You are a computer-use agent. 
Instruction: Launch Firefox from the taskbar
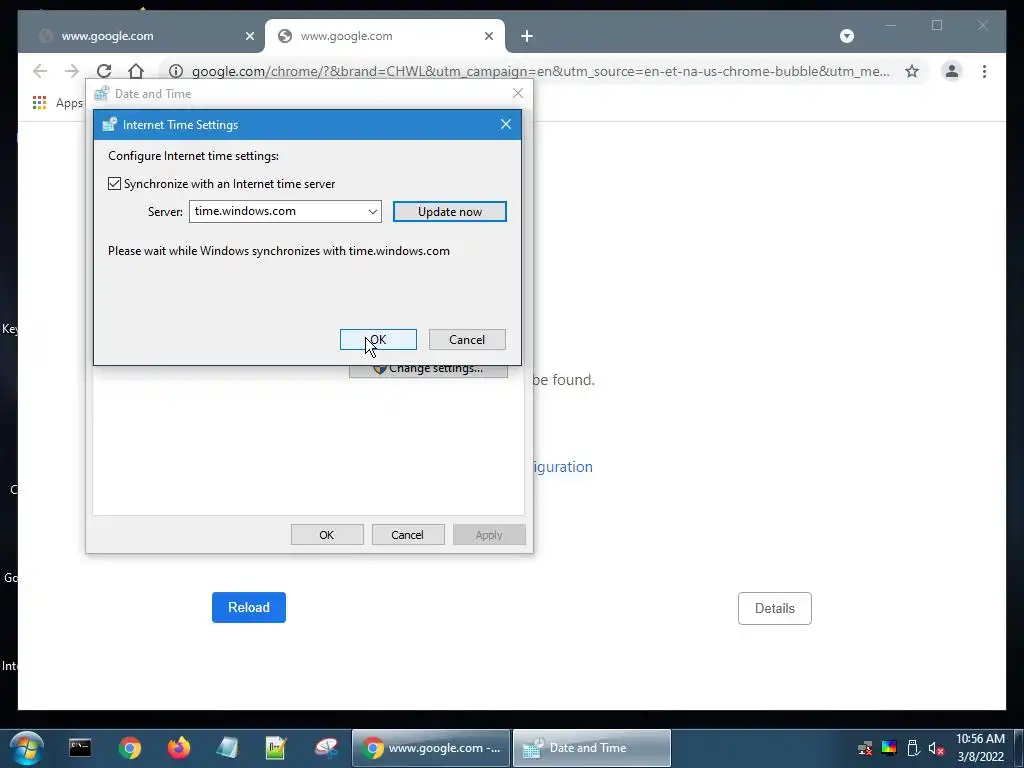[178, 748]
